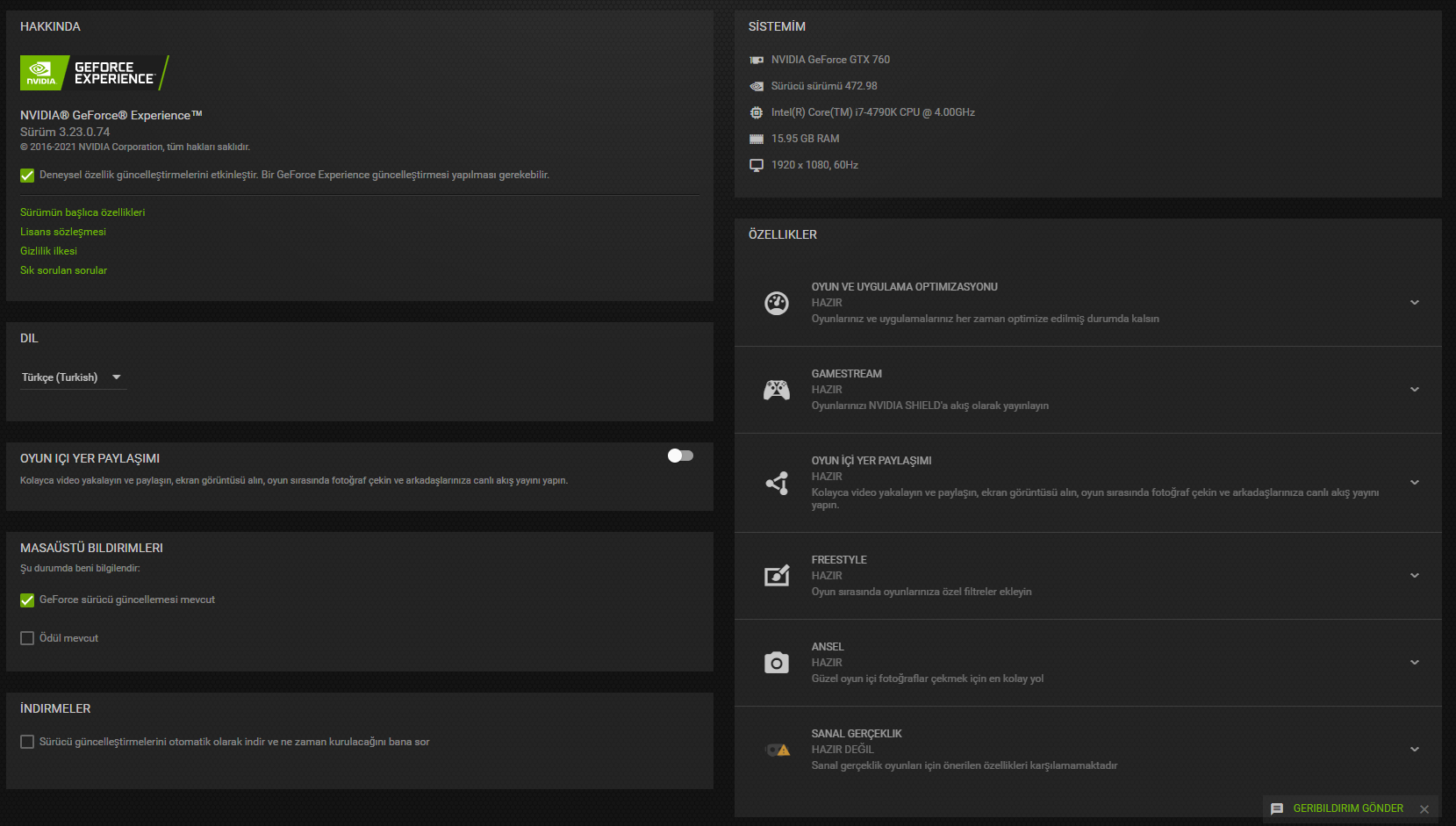Expand the Sanal Gerçeklik section
This screenshot has width=1456, height=826.
tap(1415, 750)
